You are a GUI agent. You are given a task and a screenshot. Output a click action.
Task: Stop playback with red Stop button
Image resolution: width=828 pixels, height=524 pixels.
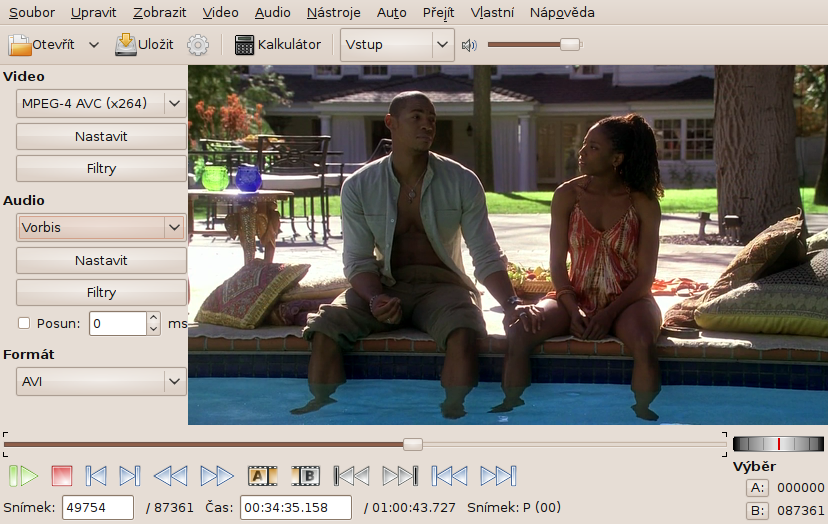pos(62,476)
